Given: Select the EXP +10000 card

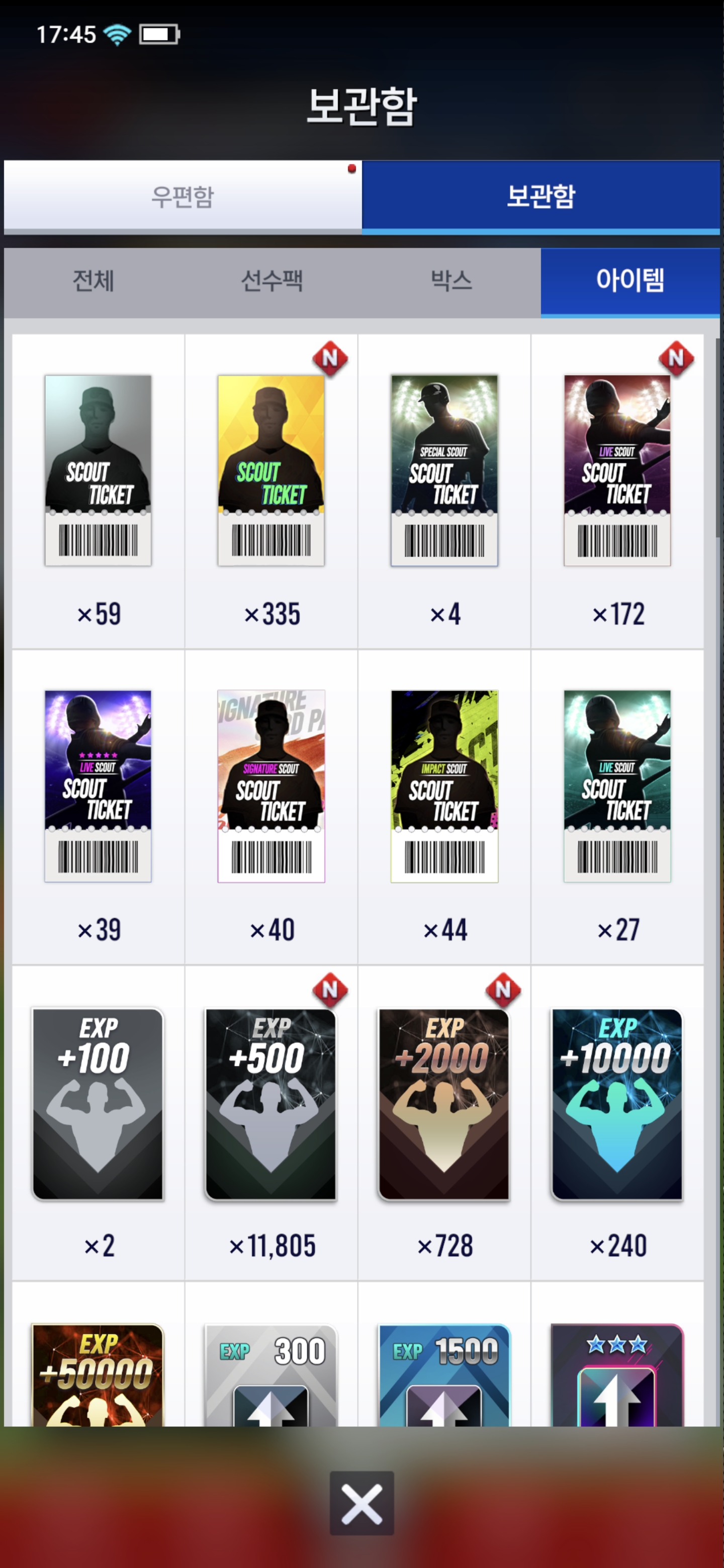Looking at the screenshot, I should (617, 1122).
